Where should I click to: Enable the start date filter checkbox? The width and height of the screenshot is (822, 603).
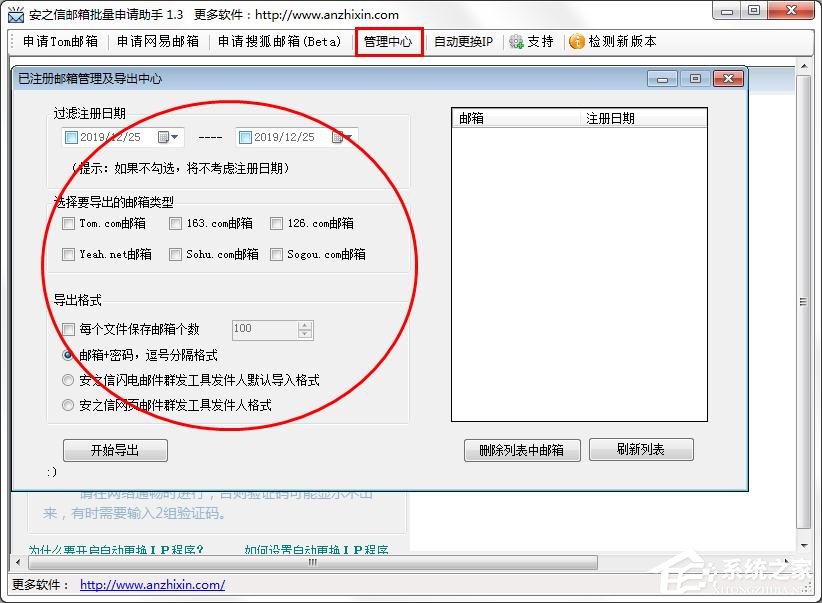[71, 137]
